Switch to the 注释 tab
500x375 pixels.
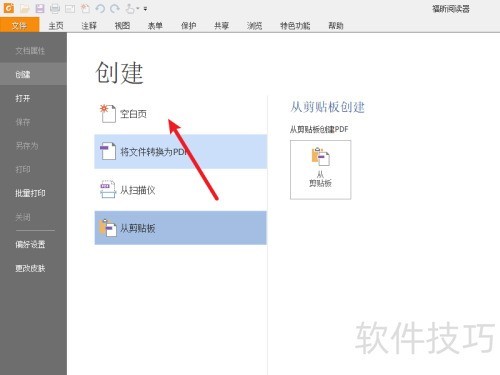tap(89, 26)
